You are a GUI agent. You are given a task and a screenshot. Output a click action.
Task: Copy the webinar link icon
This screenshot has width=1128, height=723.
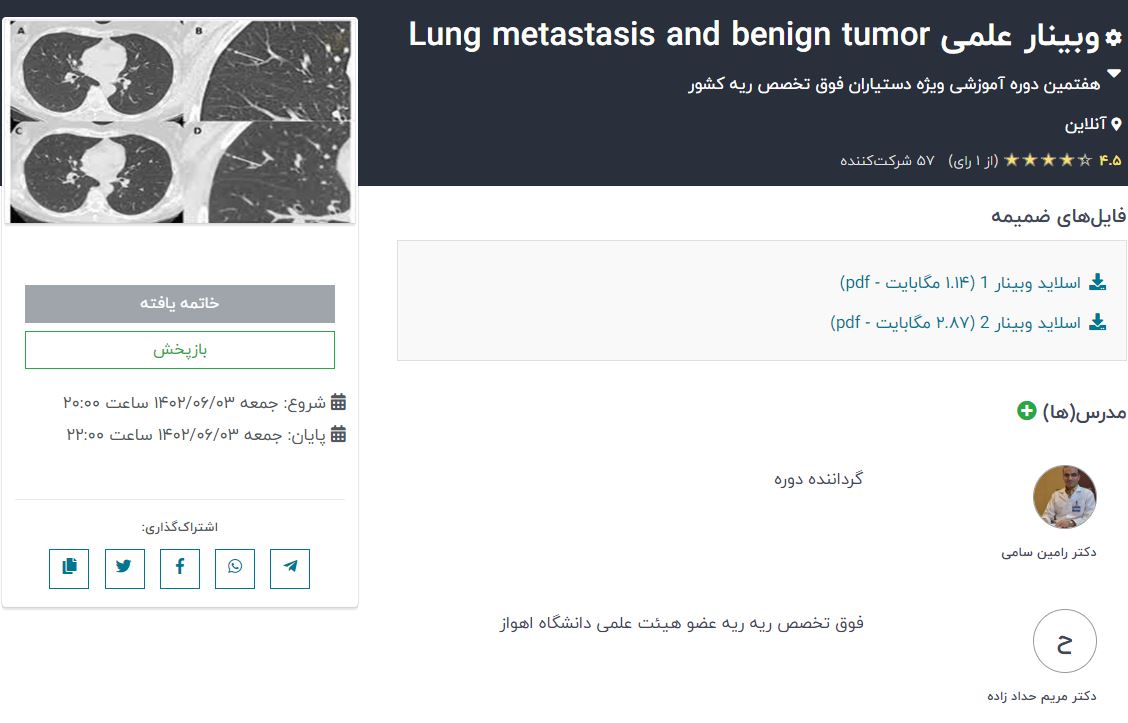click(x=69, y=568)
